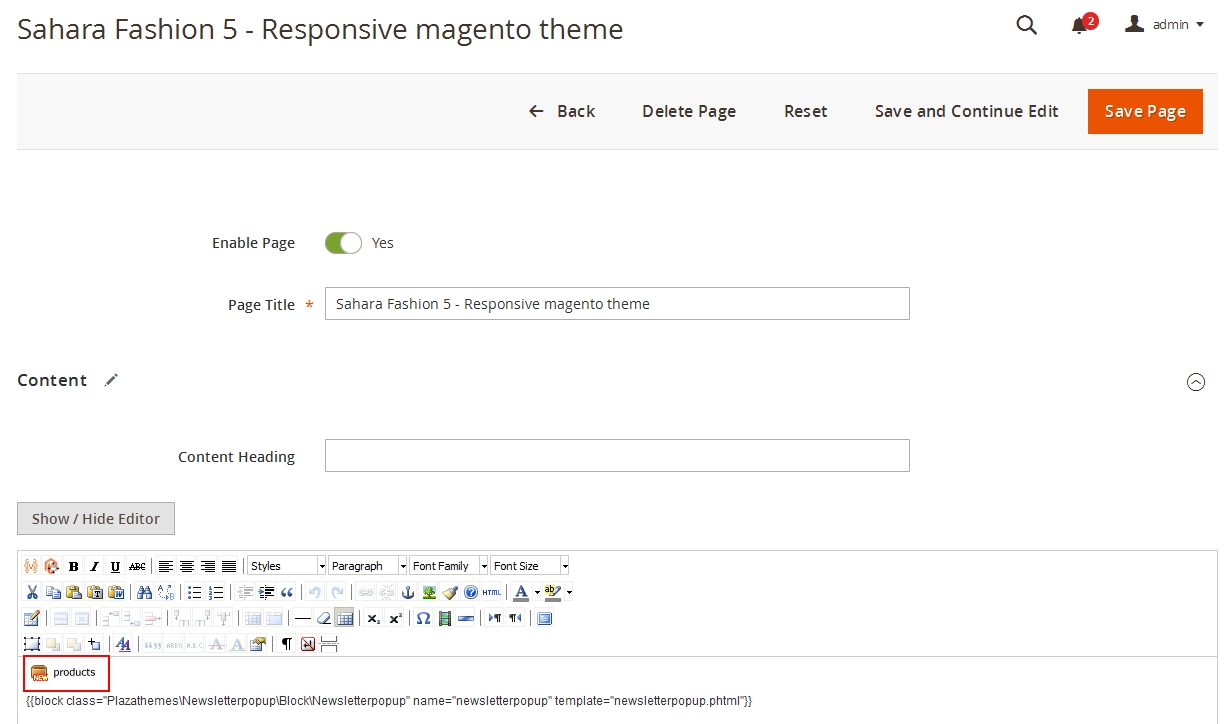Insert an anchor using the anchor icon
The width and height of the screenshot is (1232, 724).
tap(408, 592)
